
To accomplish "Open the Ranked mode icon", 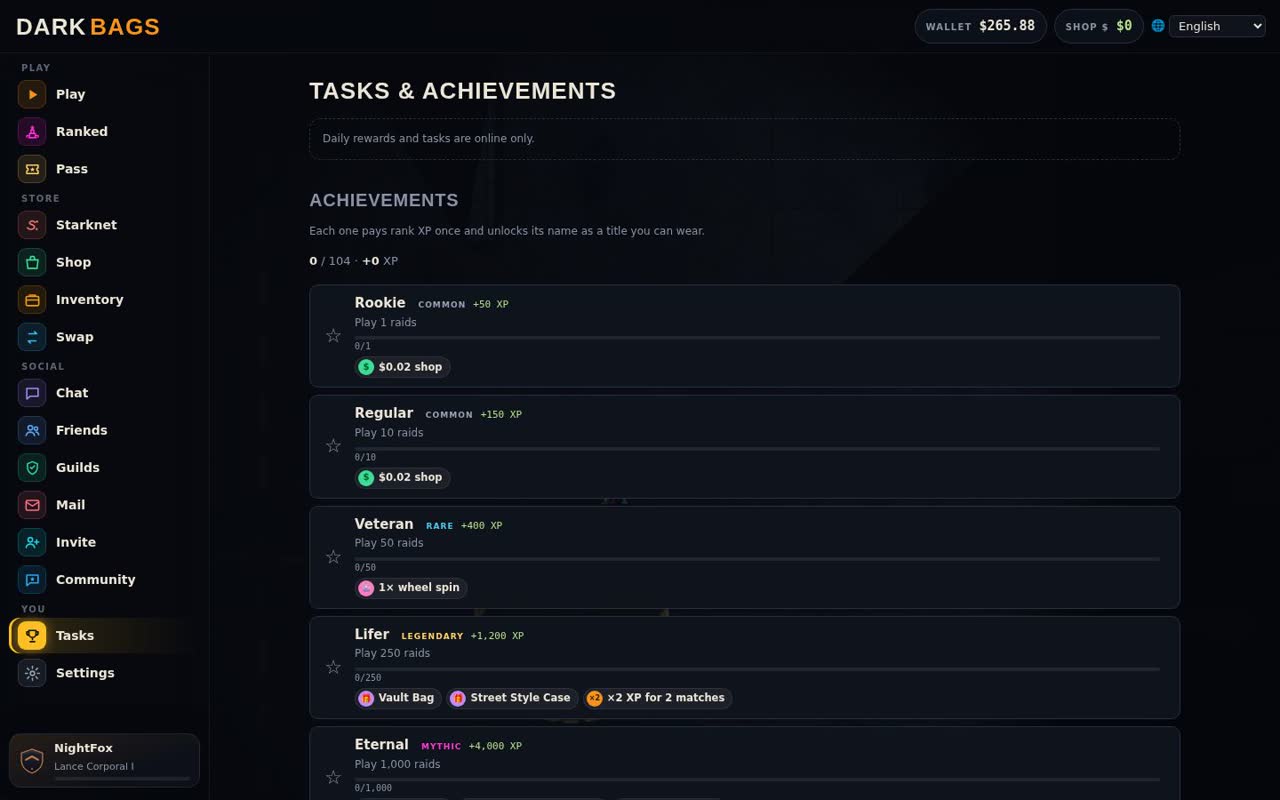I will [32, 131].
